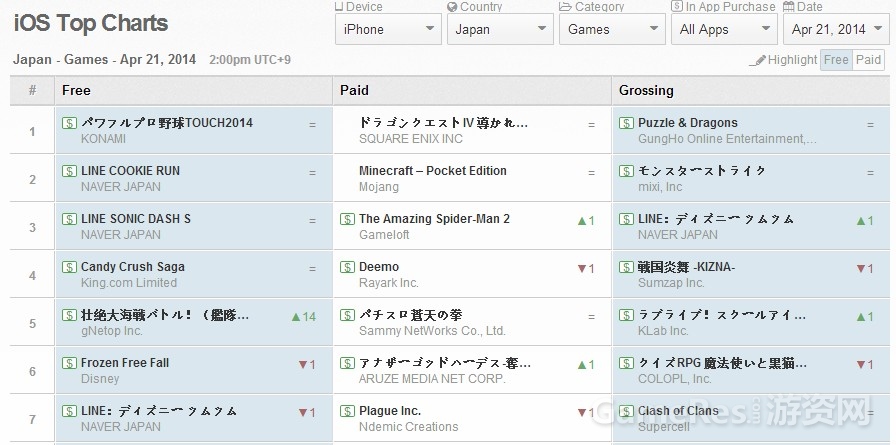Click publisher GungHo Online Entertainment
The width and height of the screenshot is (896, 445).
pos(727,139)
